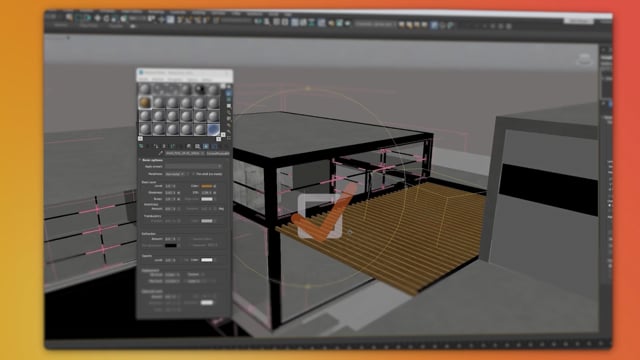
Task: Open the Options menu in Material Editor
Action: pos(193,80)
